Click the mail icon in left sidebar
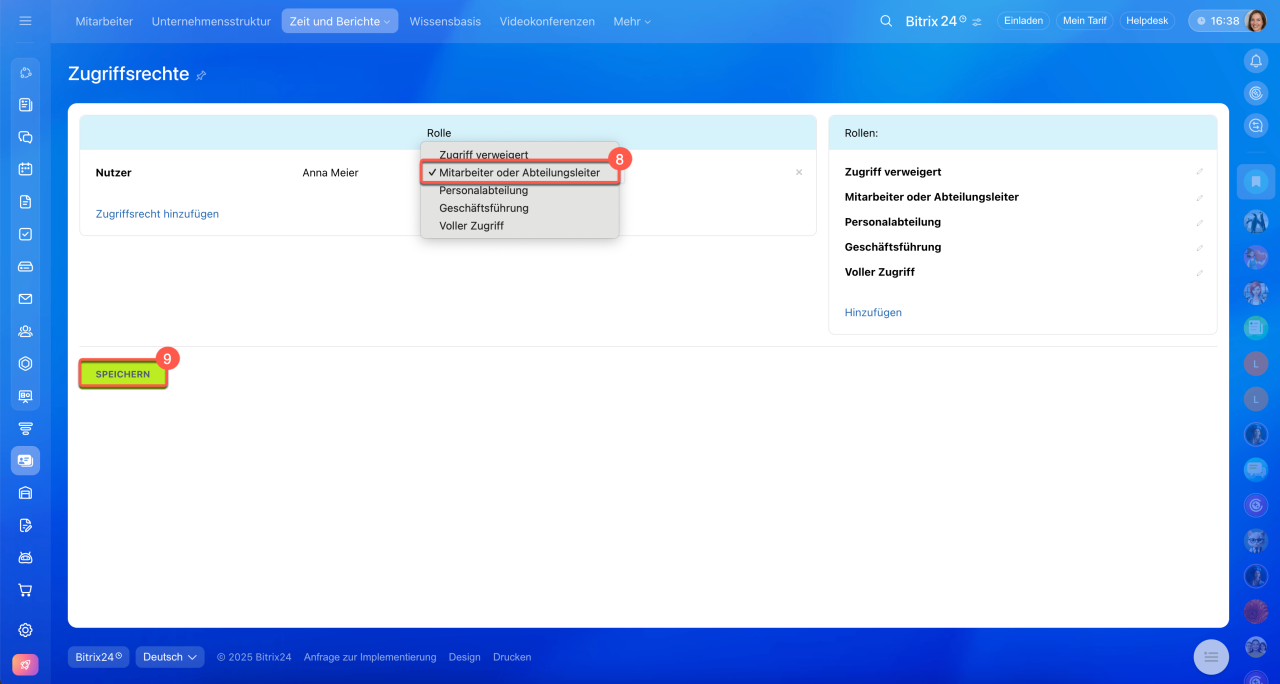The image size is (1280, 684). coord(26,299)
